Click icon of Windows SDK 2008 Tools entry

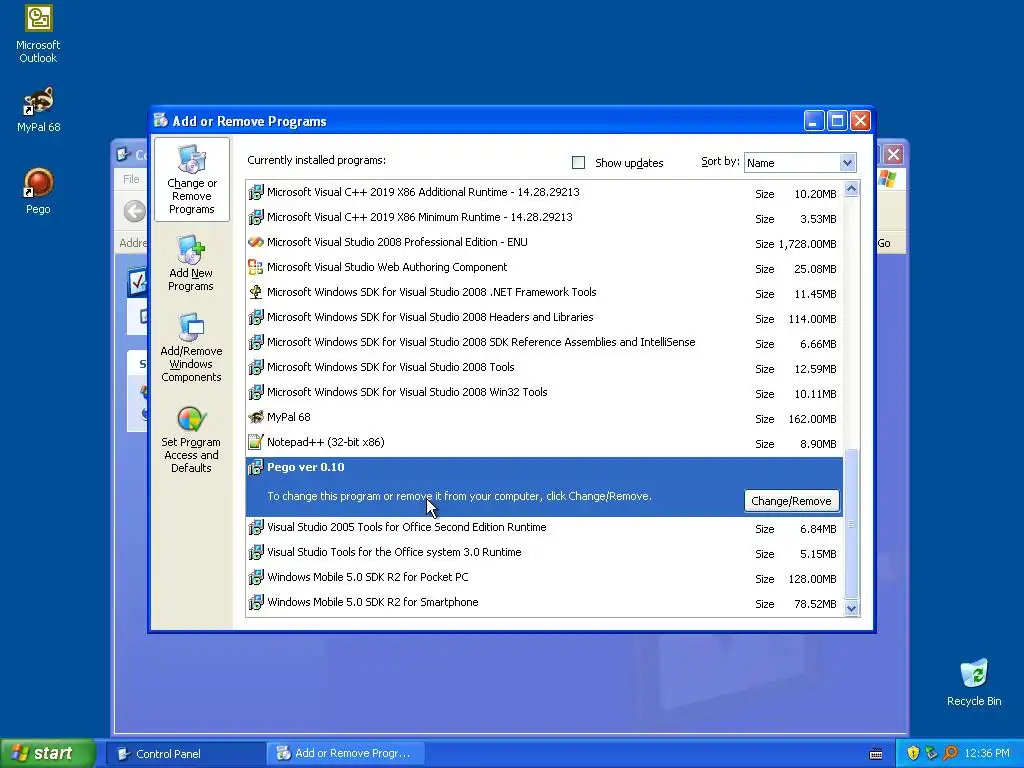tap(256, 368)
